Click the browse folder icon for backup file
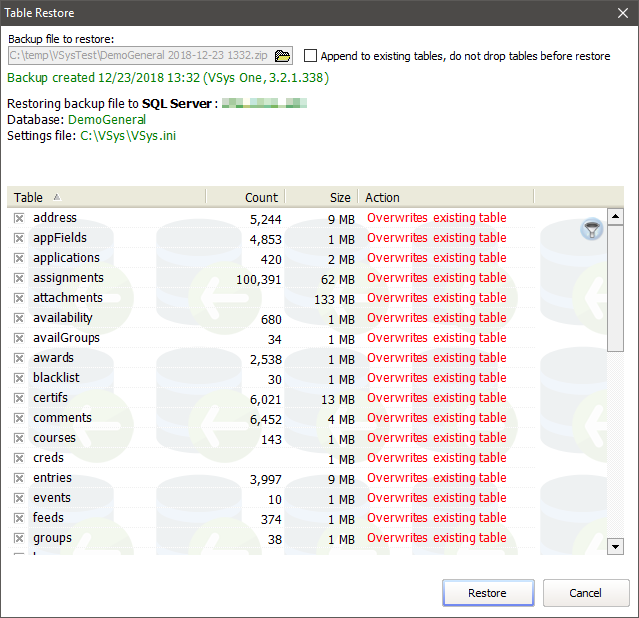639x618 pixels. [282, 56]
